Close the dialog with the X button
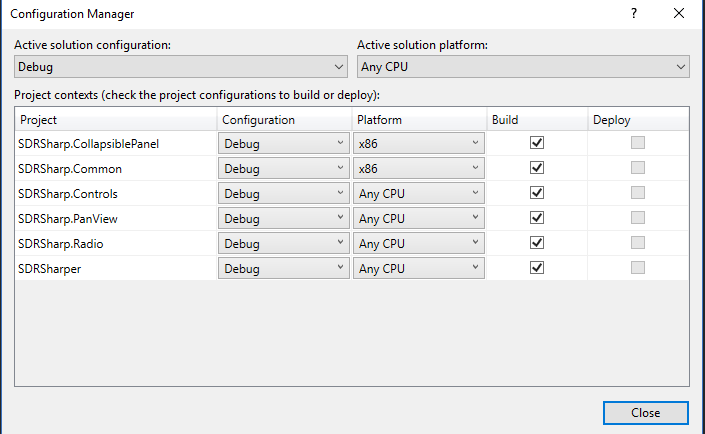The width and height of the screenshot is (705, 434). [679, 14]
